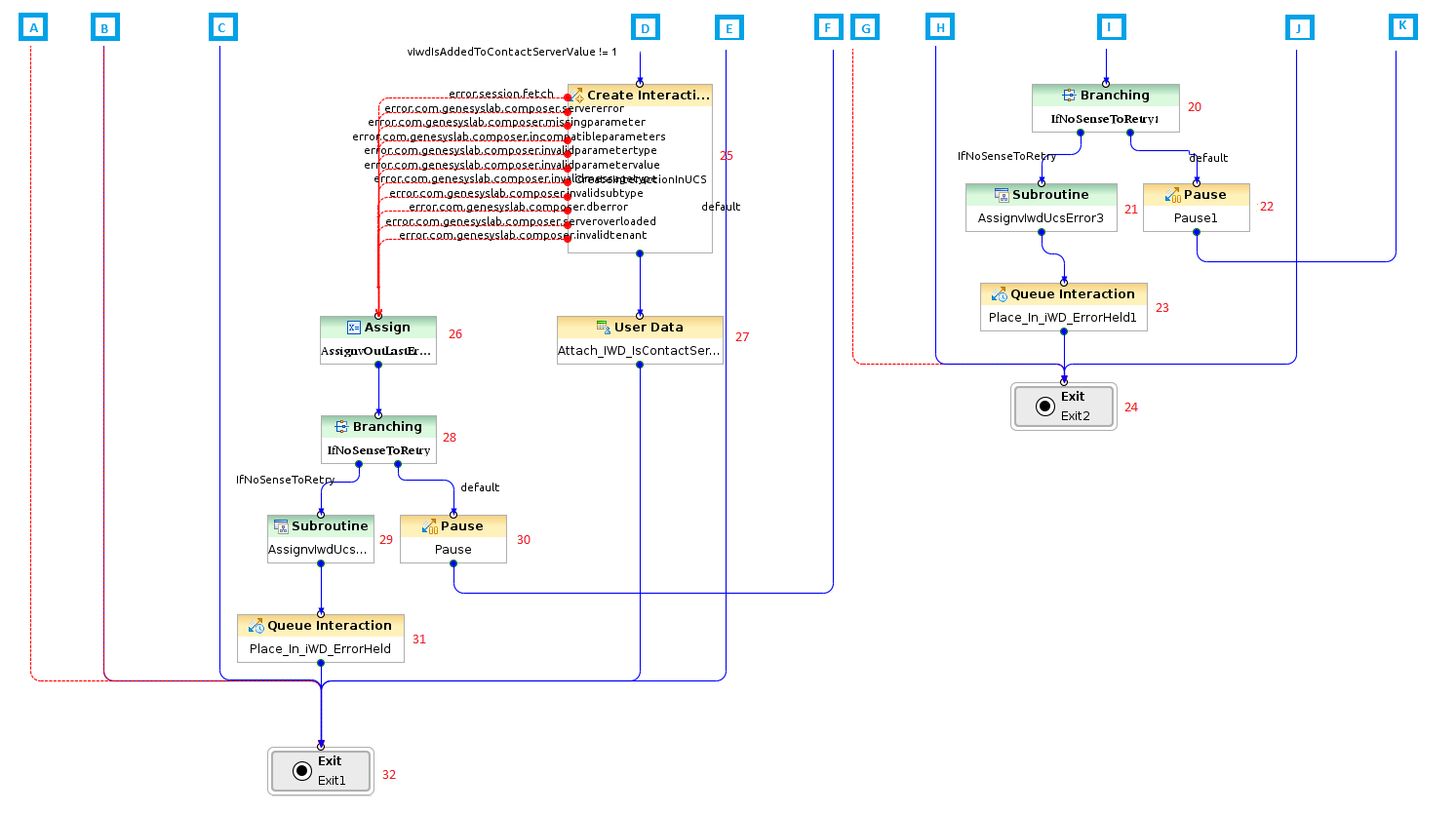
Task: Click the Exit2 label text
Action: coord(1076,416)
